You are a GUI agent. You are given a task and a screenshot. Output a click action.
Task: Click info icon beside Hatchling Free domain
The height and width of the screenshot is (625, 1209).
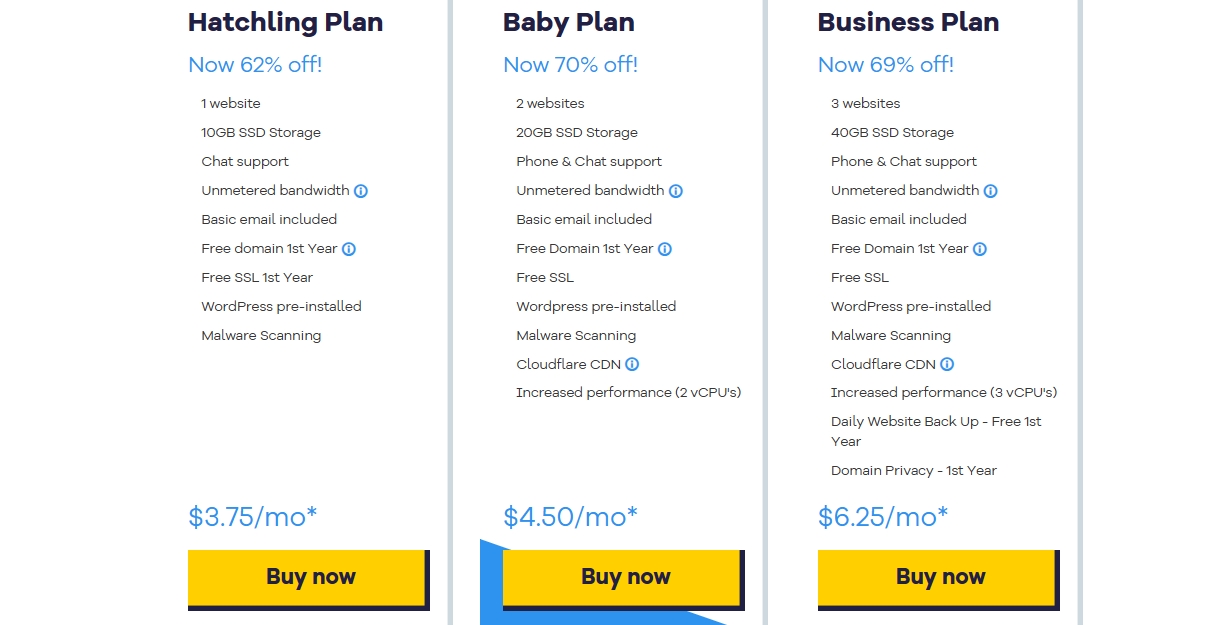[349, 249]
